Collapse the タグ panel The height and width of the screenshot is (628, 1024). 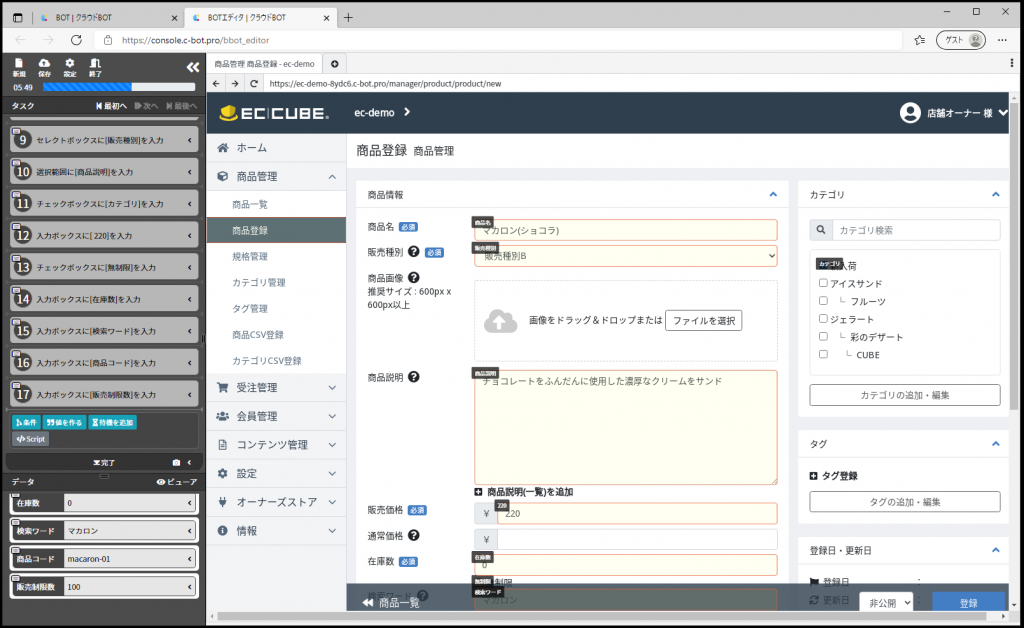995,444
